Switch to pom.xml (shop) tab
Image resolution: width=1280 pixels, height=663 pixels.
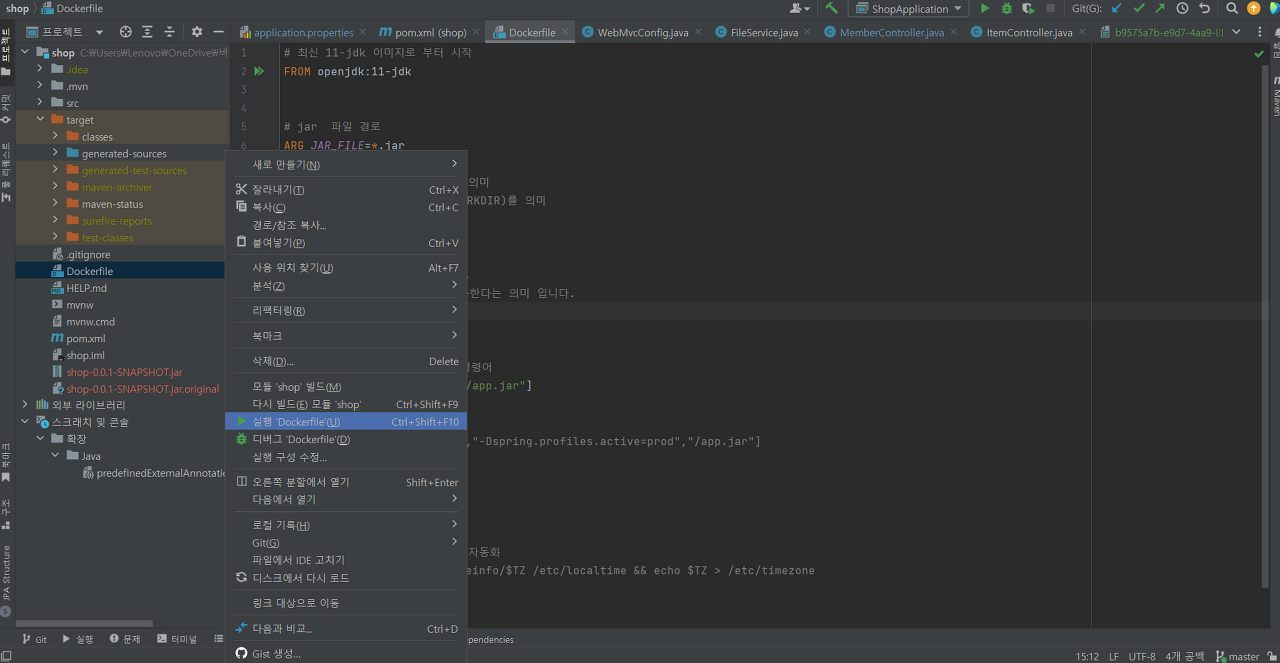430,32
